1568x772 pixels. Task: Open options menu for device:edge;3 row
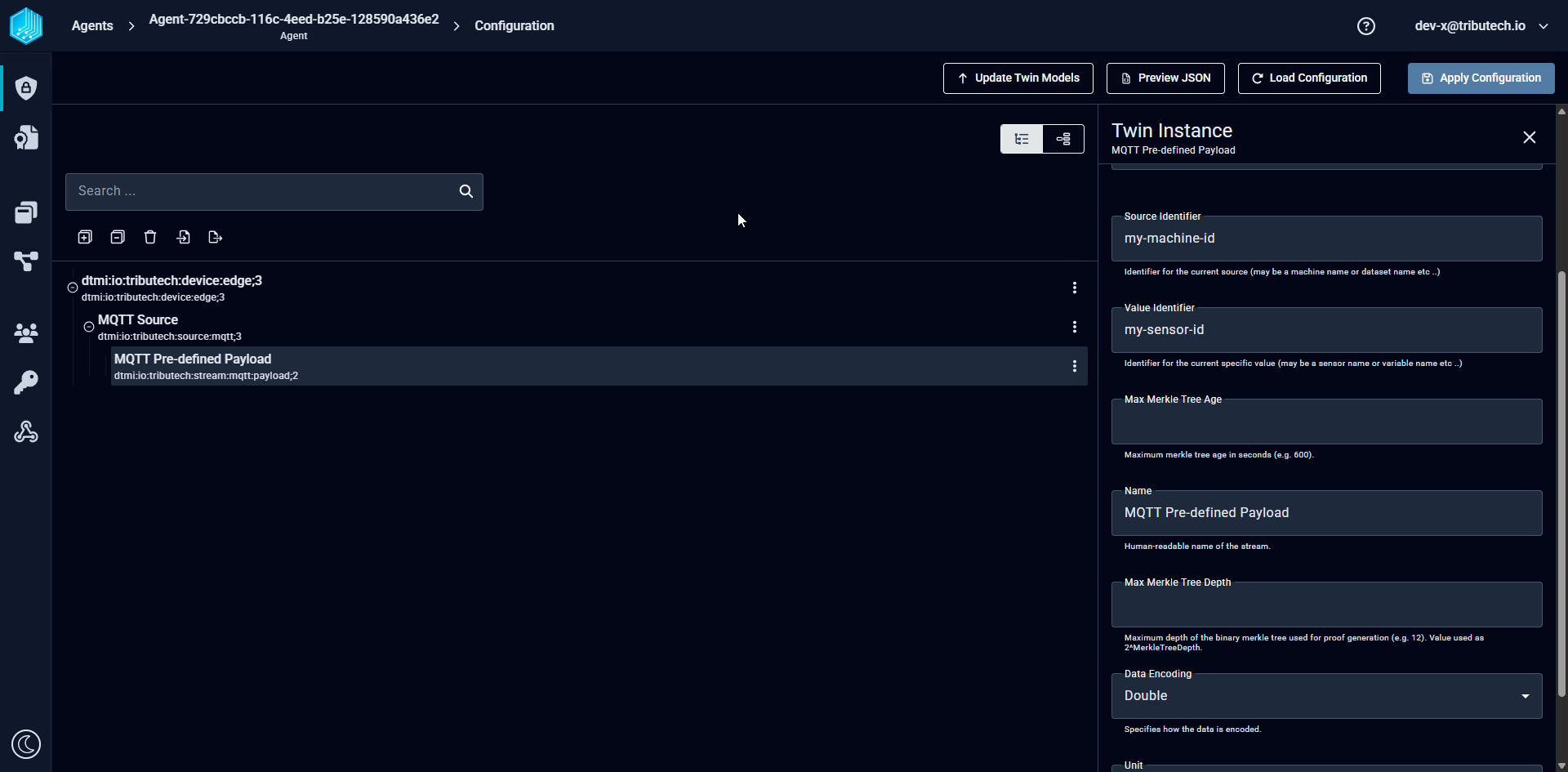click(1075, 288)
